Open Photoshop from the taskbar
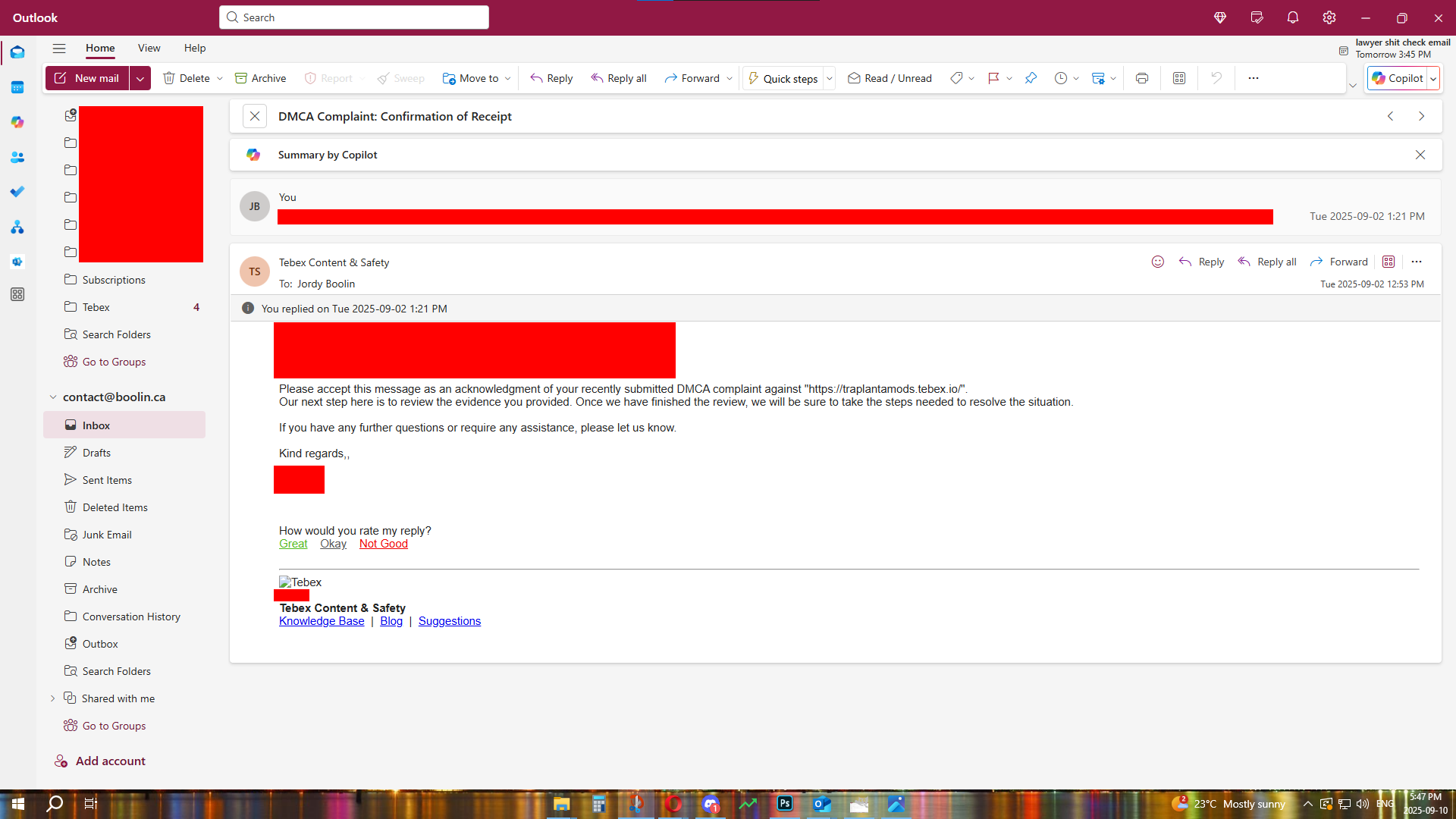The width and height of the screenshot is (1456, 819). tap(785, 804)
